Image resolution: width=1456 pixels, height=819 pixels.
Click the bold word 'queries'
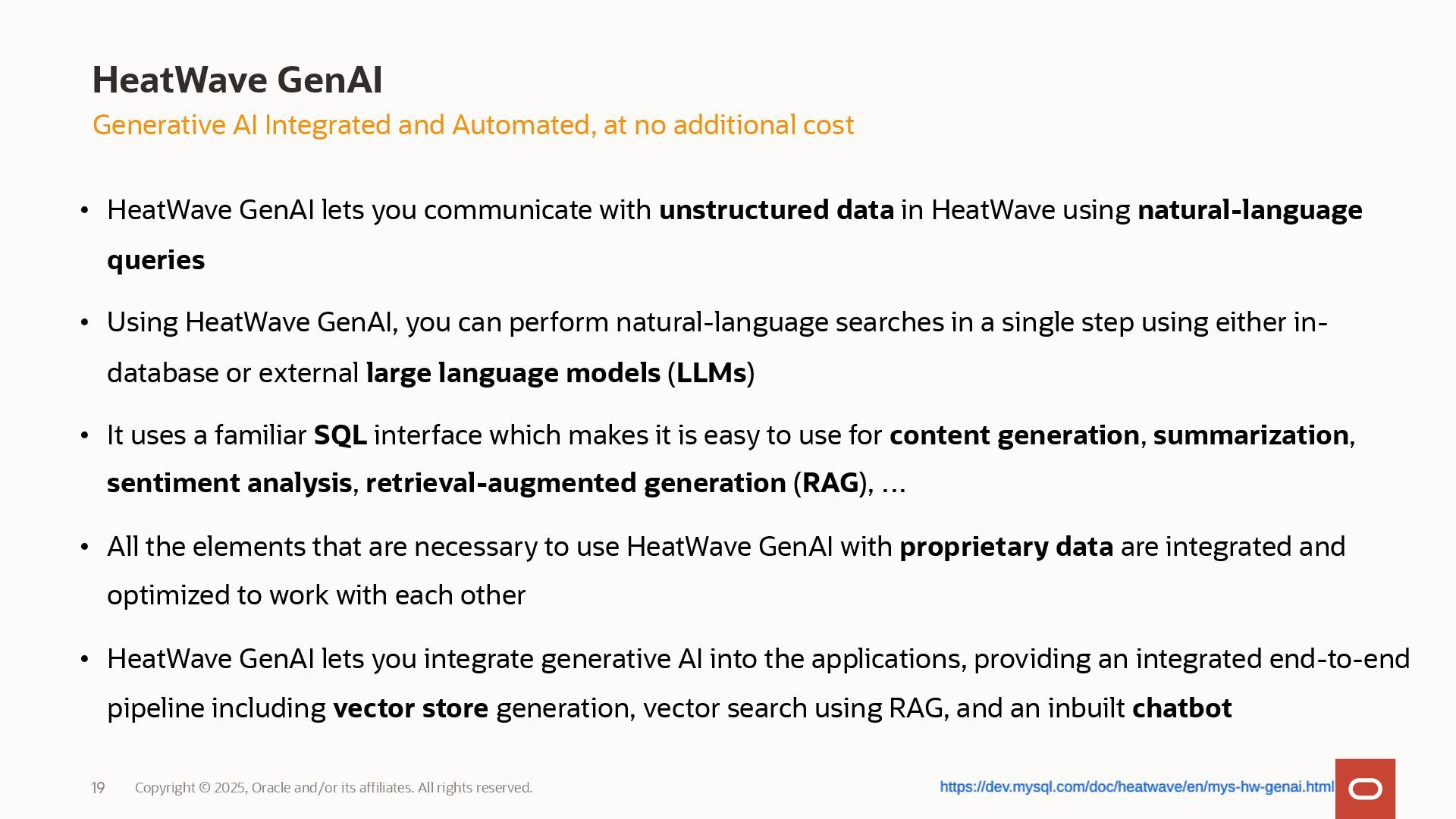[155, 260]
